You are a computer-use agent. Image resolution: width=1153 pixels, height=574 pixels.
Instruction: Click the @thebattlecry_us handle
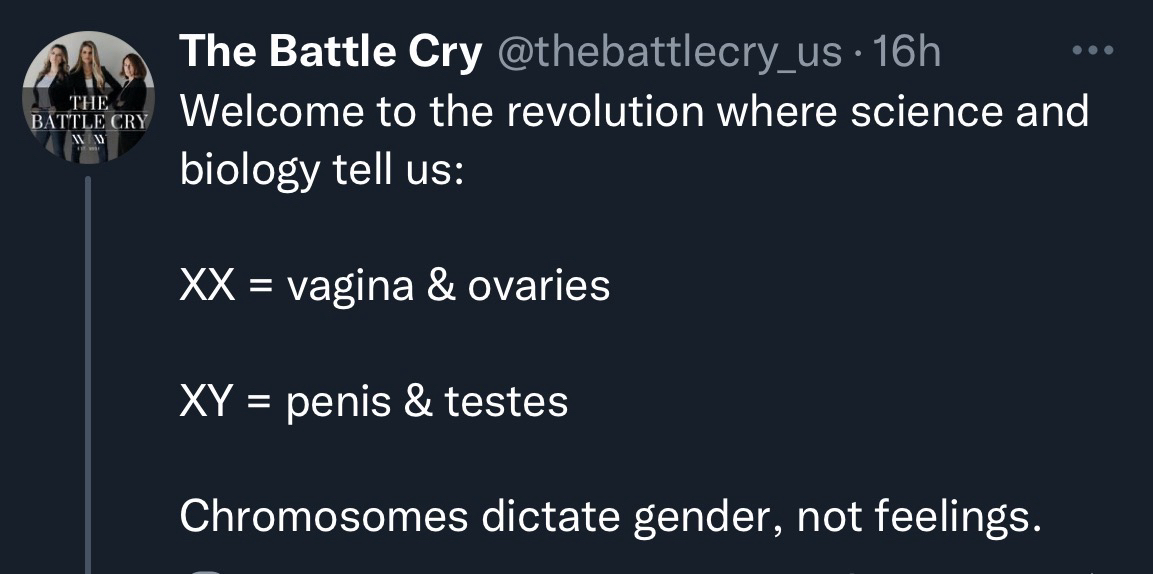coord(669,52)
